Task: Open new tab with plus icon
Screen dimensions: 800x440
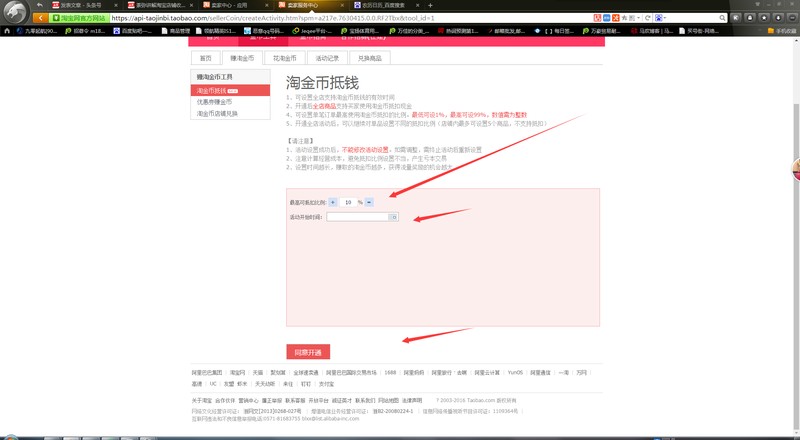Action: pos(430,5)
